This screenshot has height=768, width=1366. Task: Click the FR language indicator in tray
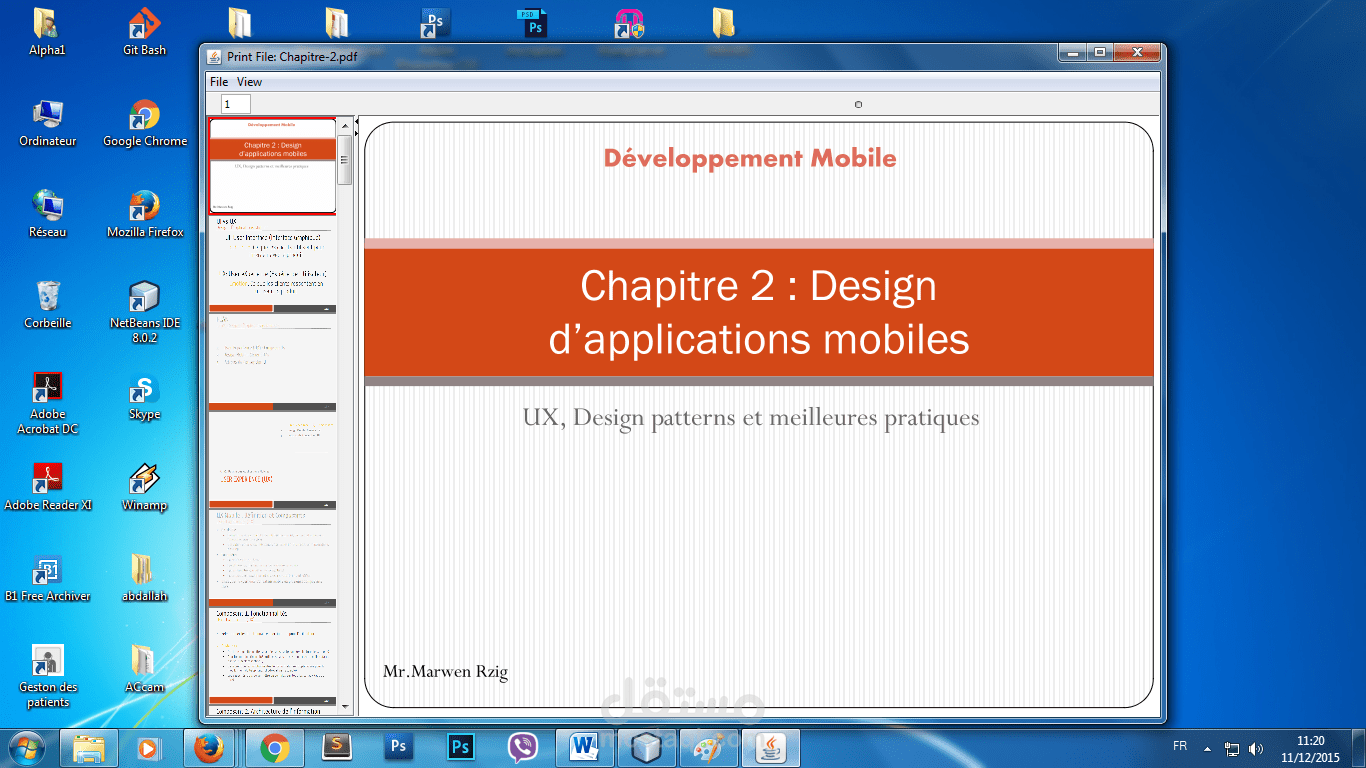(x=1180, y=747)
